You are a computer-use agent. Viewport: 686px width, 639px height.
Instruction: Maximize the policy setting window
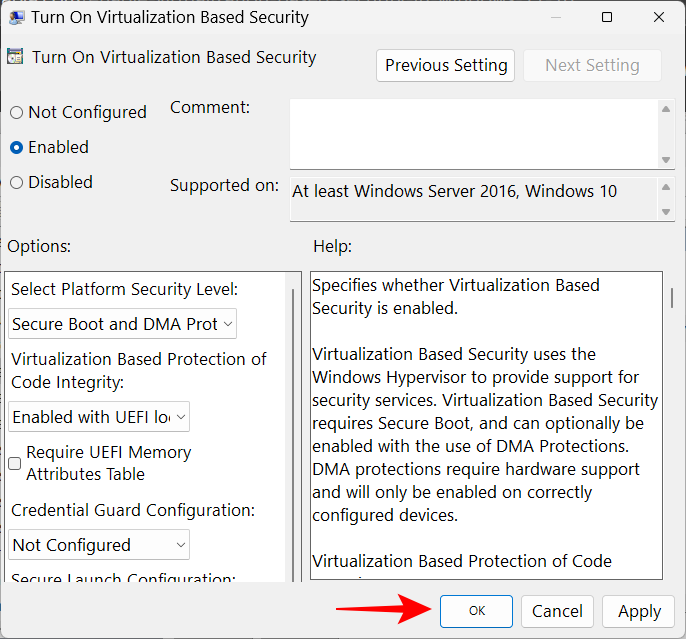(x=607, y=17)
